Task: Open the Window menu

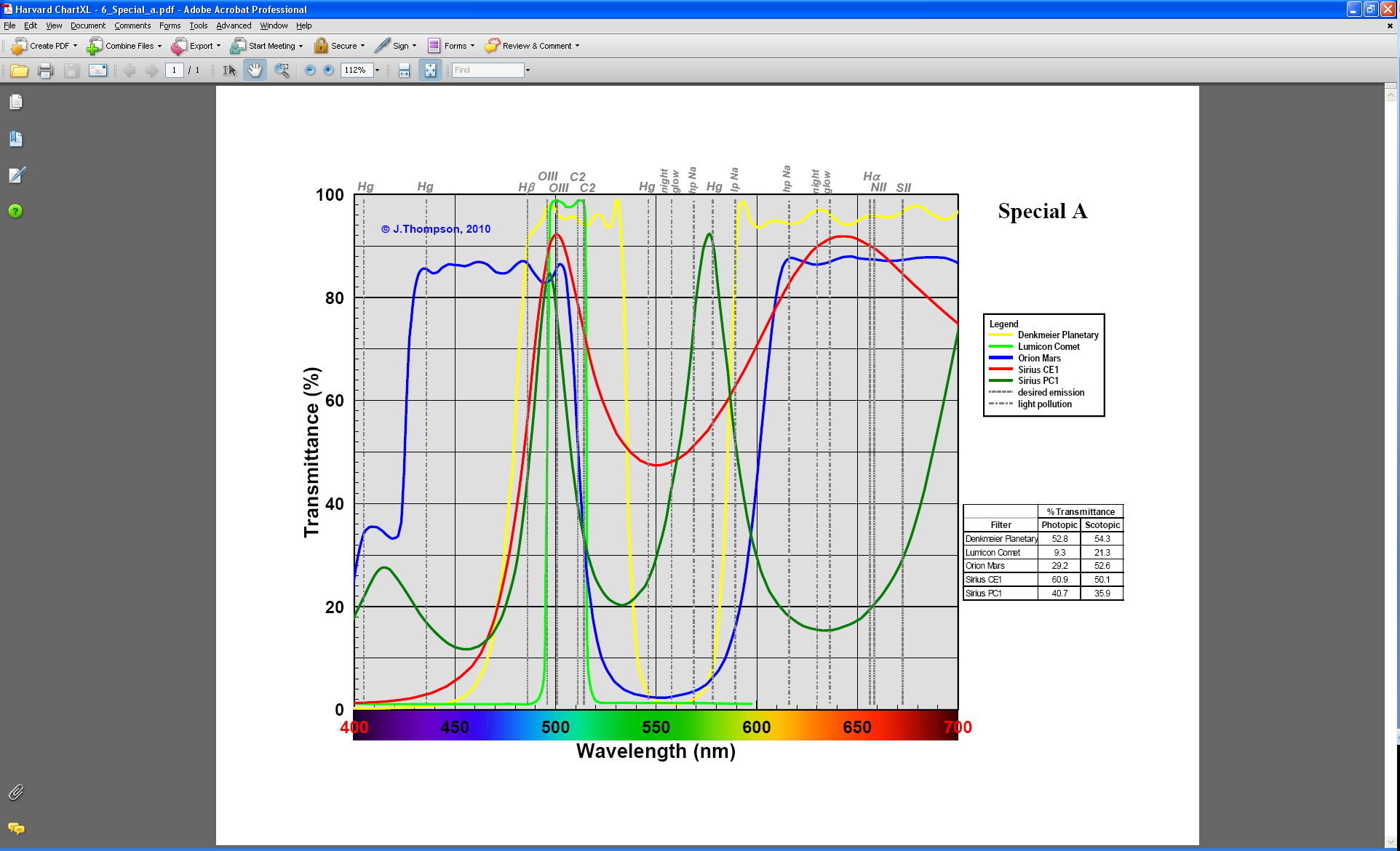Action: point(274,25)
